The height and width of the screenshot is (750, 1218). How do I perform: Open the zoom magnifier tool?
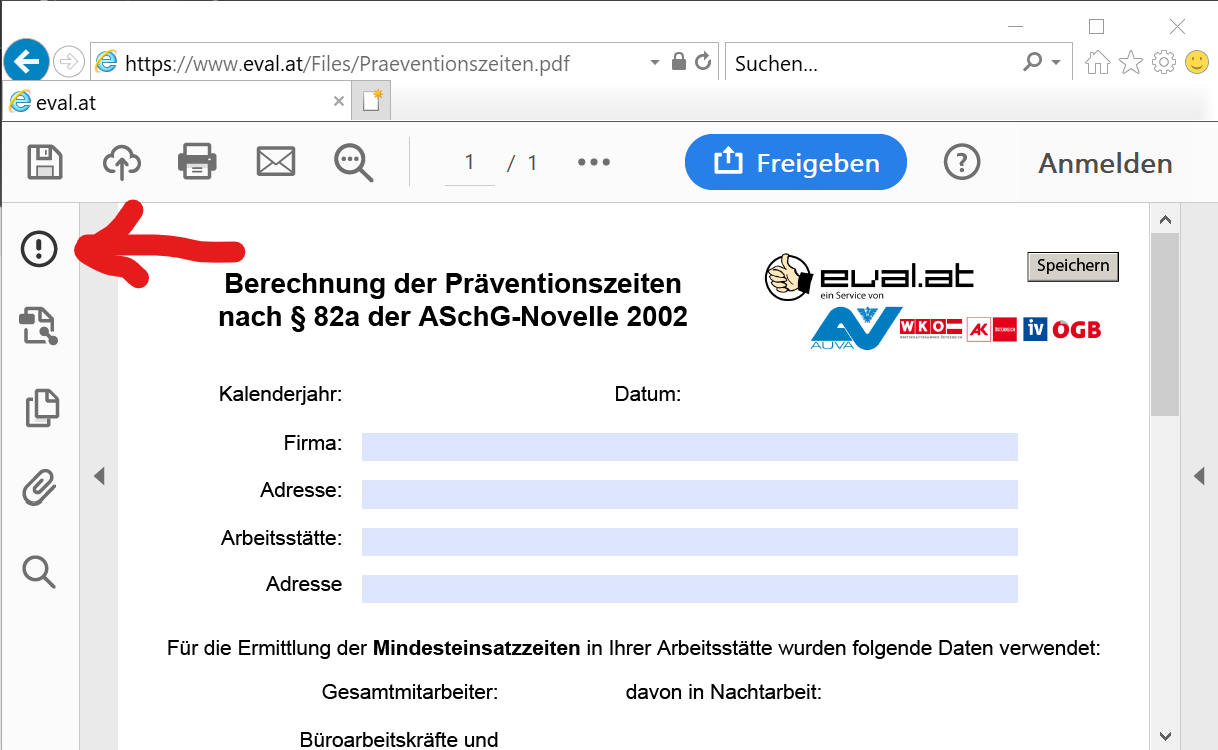353,163
